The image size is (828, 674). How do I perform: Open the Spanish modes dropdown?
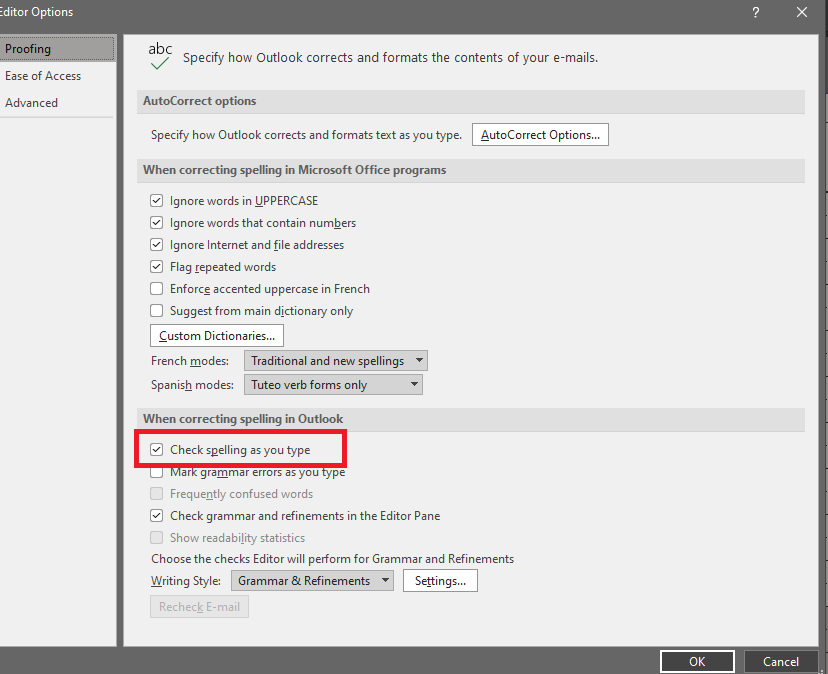(333, 385)
